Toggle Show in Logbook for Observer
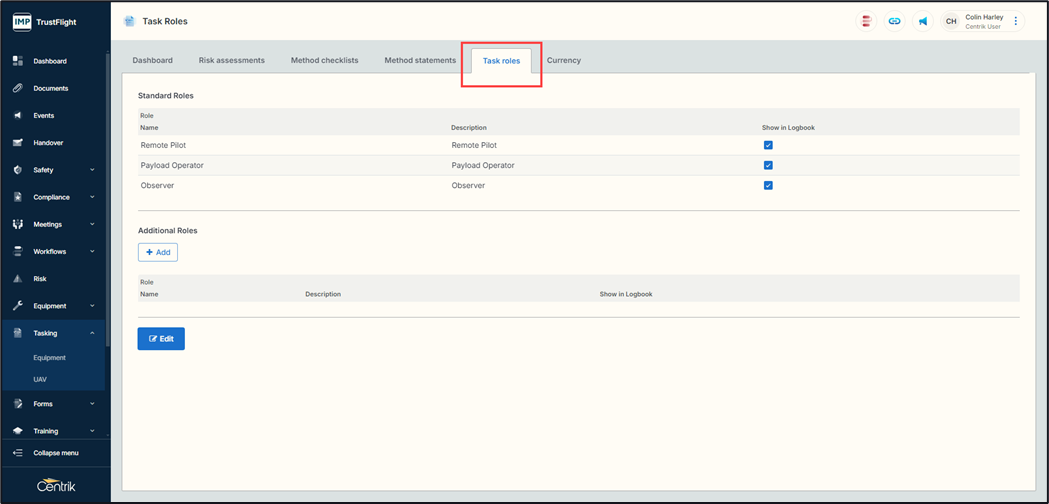The width and height of the screenshot is (1049, 504). [768, 185]
